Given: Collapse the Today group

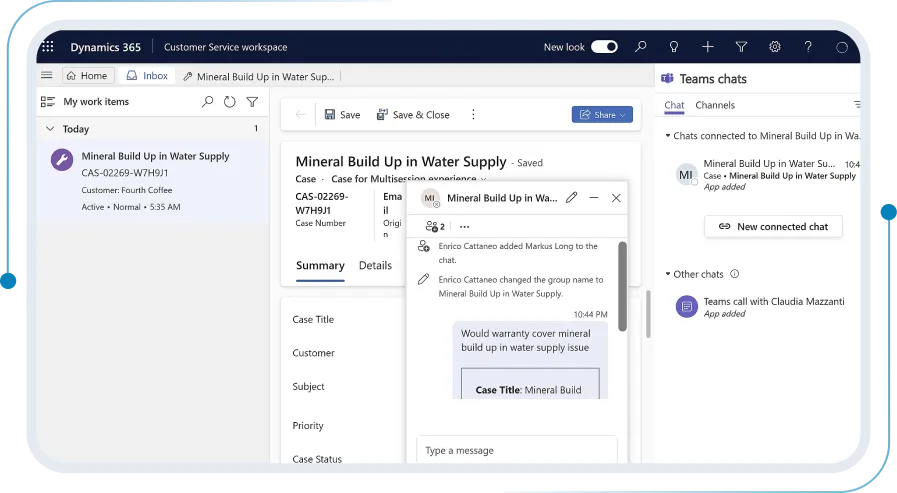Looking at the screenshot, I should click(50, 129).
